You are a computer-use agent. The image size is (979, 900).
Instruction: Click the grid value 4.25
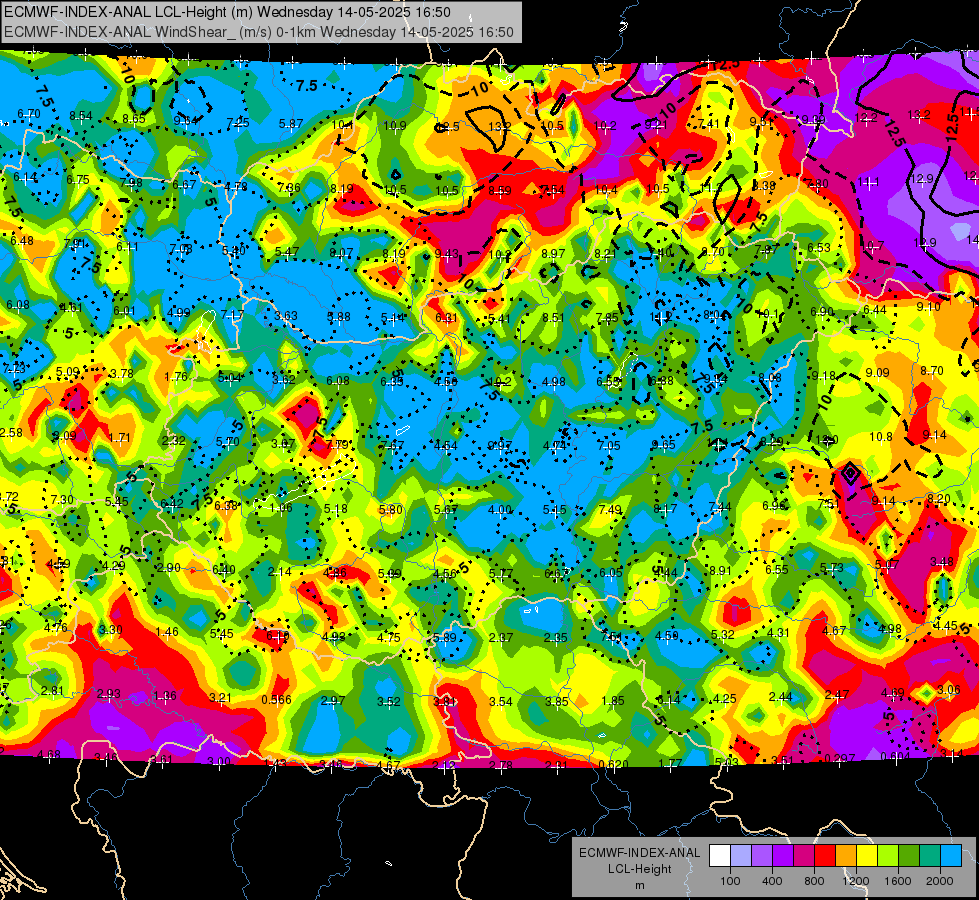tap(724, 698)
